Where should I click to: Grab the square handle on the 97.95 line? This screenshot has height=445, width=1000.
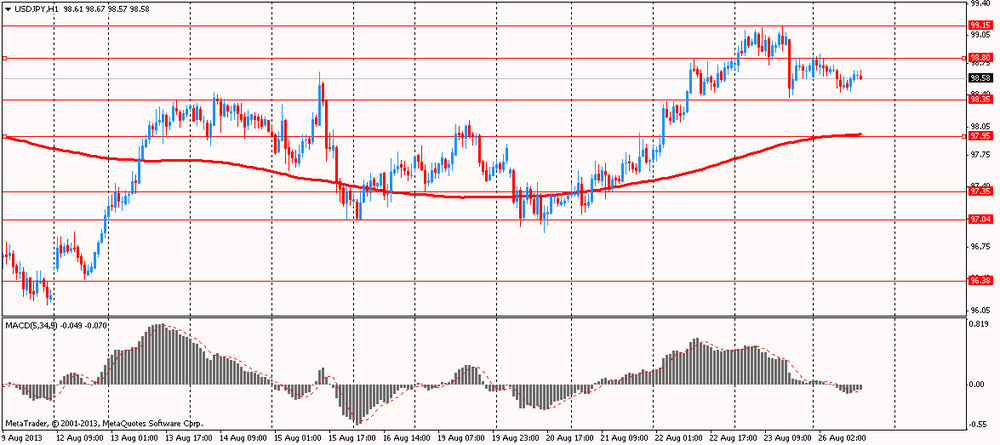[x=5, y=136]
